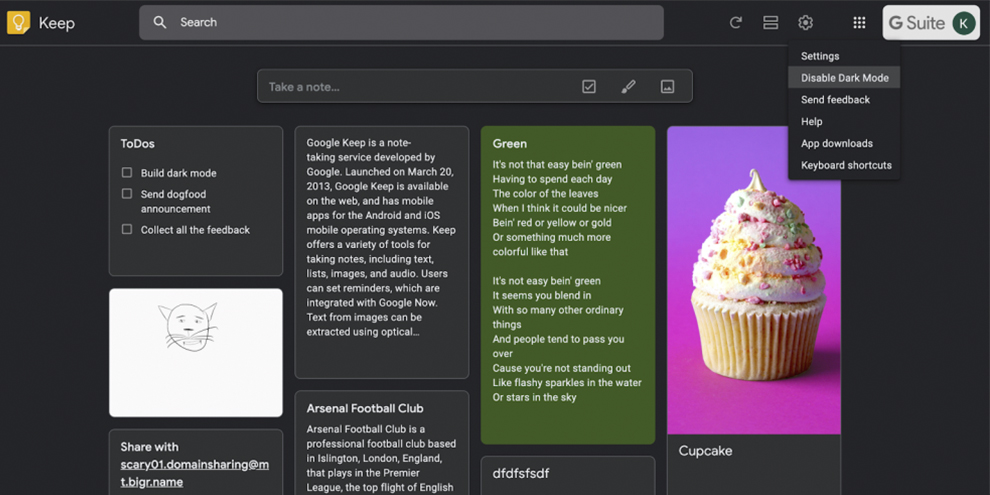Click the Keep lightbulb logo
The image size is (990, 495).
point(18,23)
